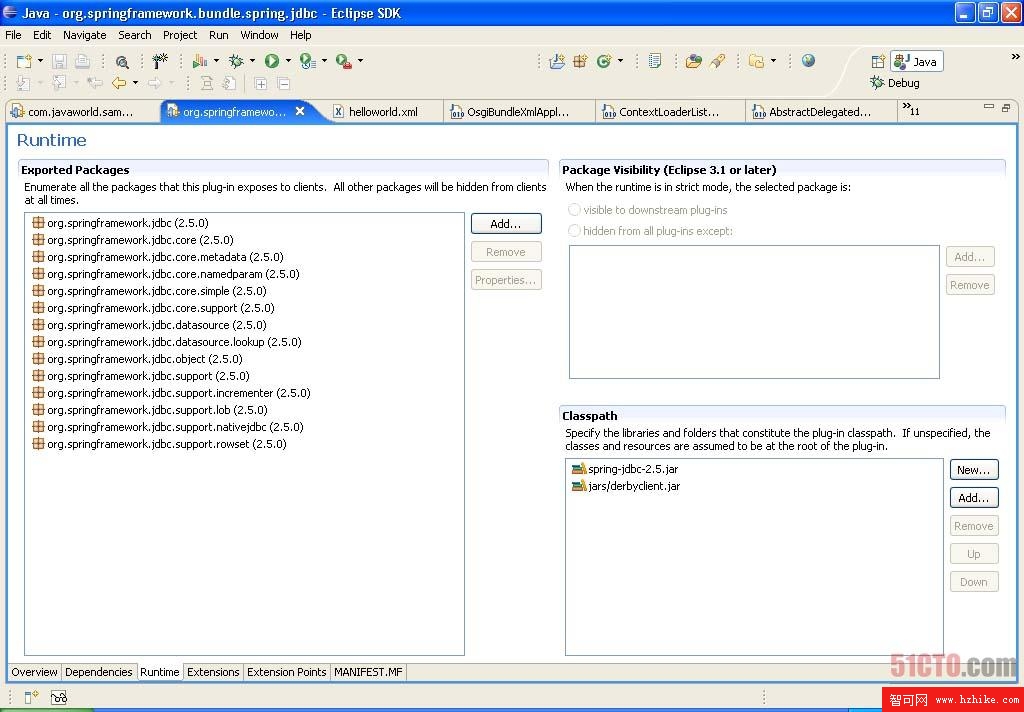Switch to helloworld.xml editor tab

(x=383, y=112)
